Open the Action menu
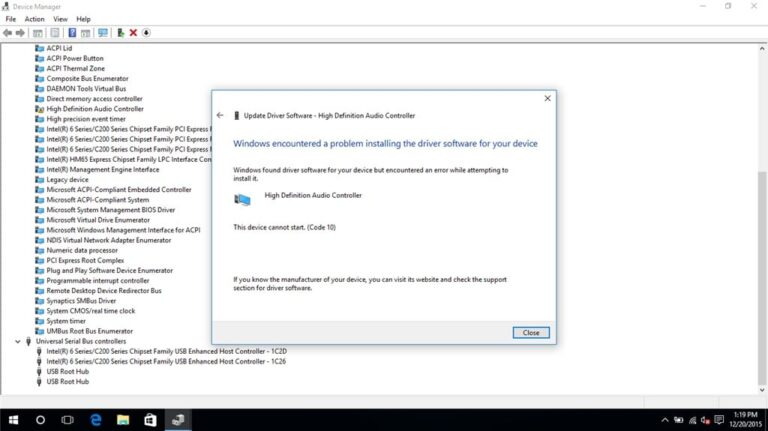Screen dimensions: 768x431 coord(34,19)
